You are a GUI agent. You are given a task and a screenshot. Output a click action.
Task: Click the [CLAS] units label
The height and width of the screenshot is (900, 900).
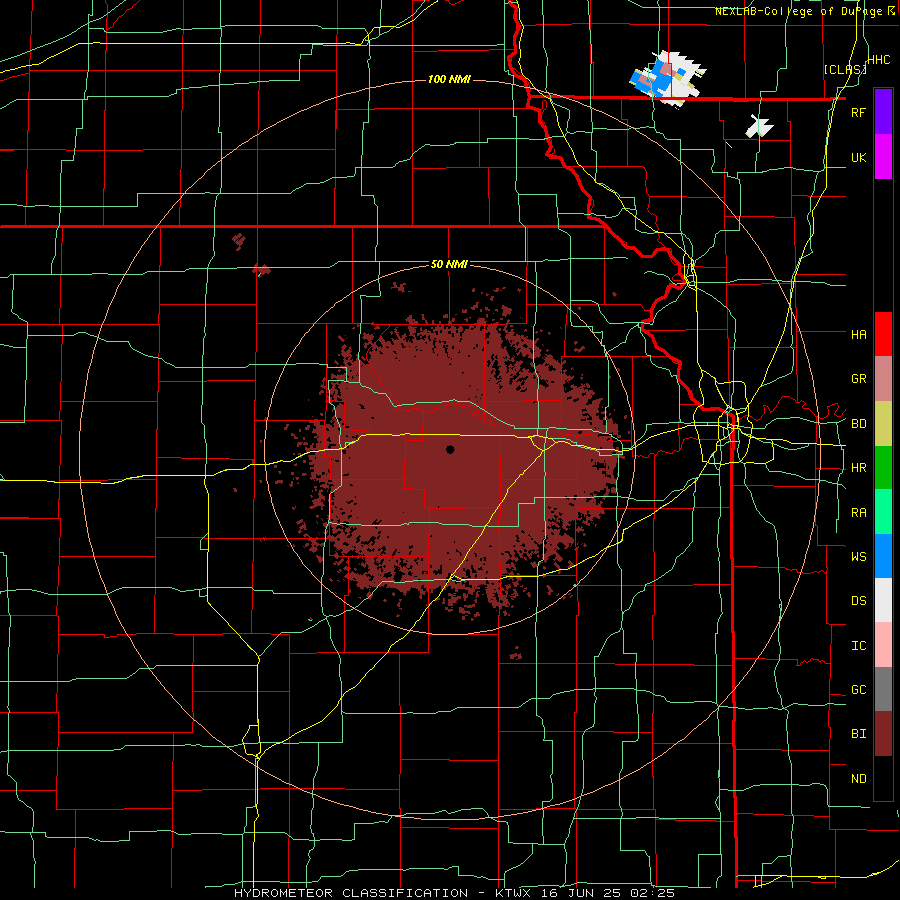point(845,69)
